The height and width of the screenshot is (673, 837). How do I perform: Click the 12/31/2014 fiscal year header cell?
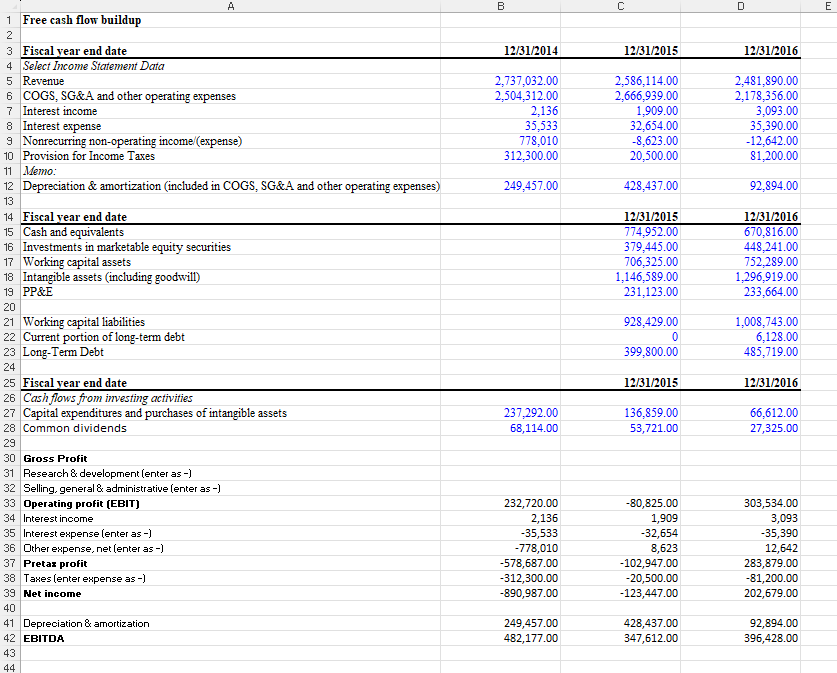tap(530, 51)
